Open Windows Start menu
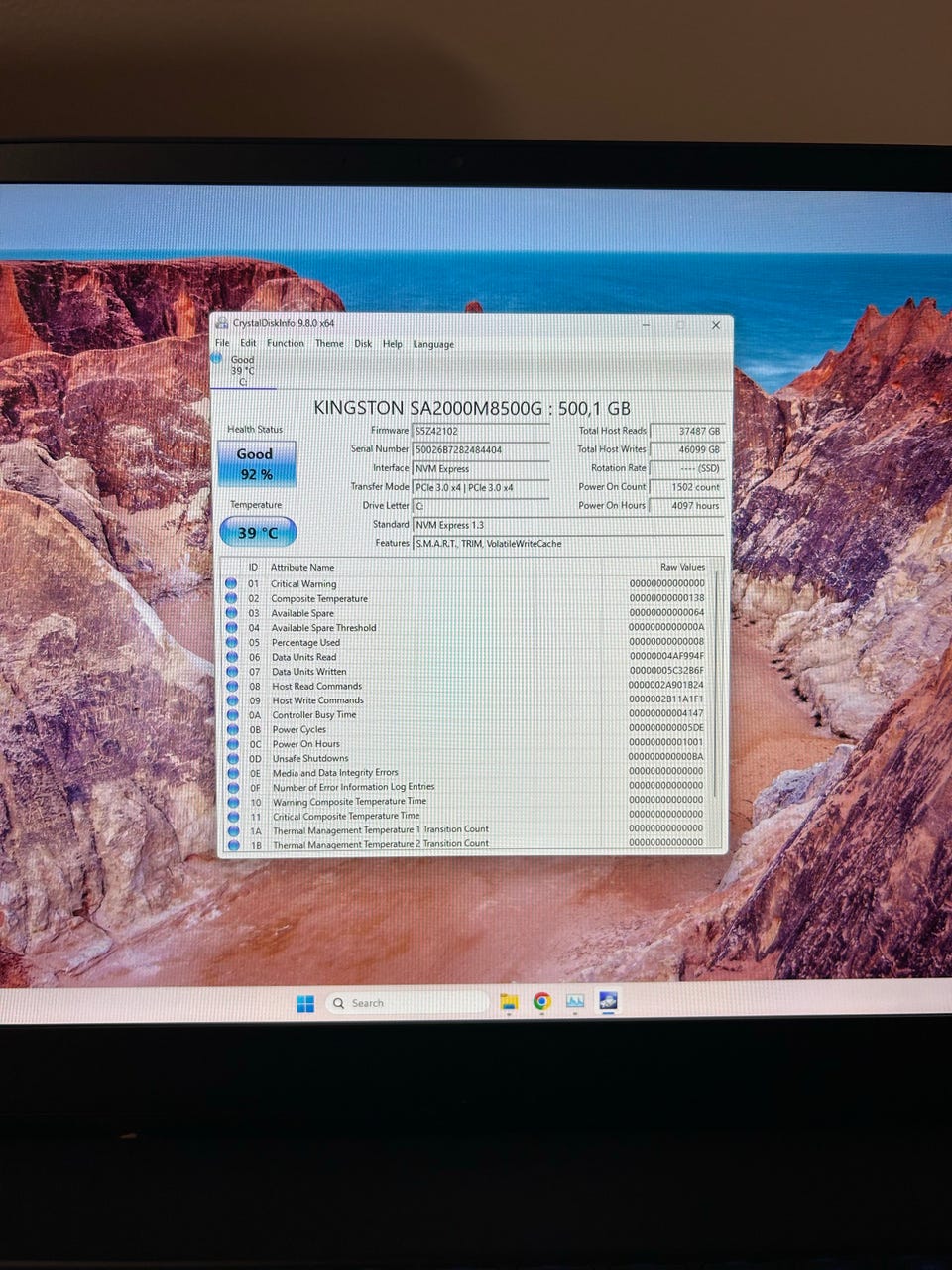952x1270 pixels. pos(305,1003)
